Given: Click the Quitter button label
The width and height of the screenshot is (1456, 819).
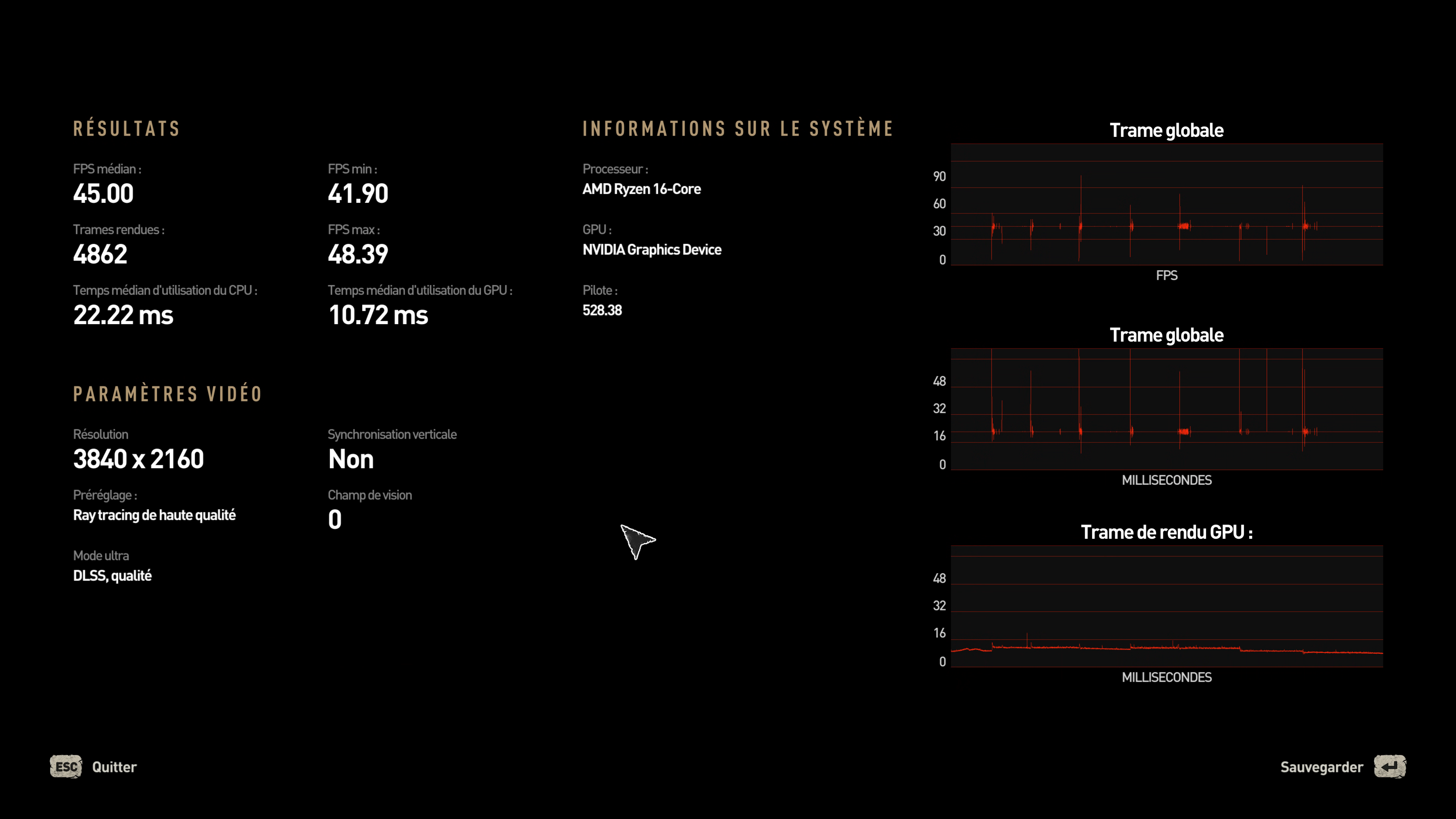Looking at the screenshot, I should pos(114,767).
